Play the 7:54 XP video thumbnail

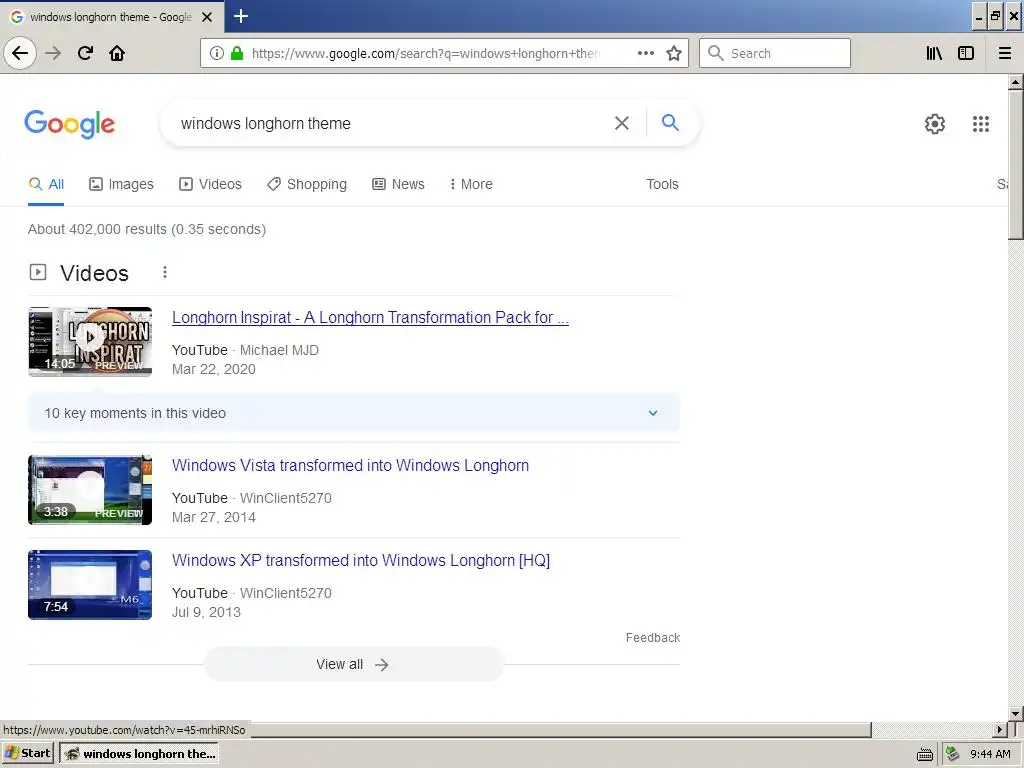(x=90, y=584)
